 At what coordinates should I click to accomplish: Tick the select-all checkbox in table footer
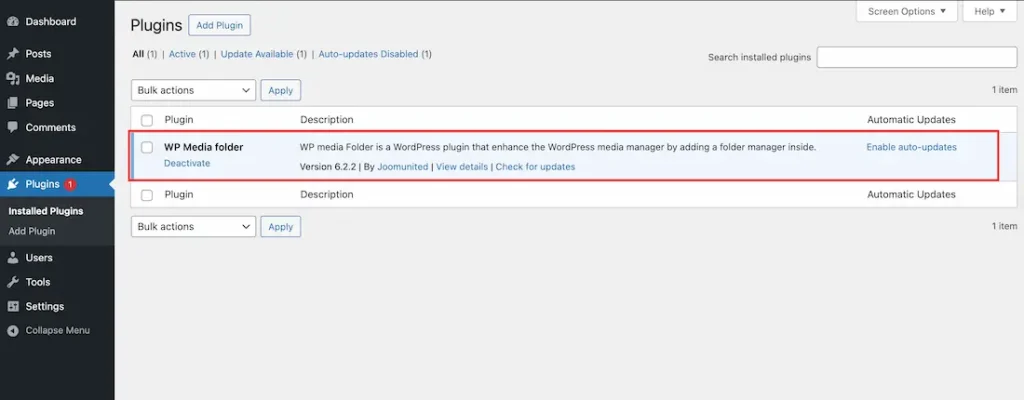click(x=147, y=195)
